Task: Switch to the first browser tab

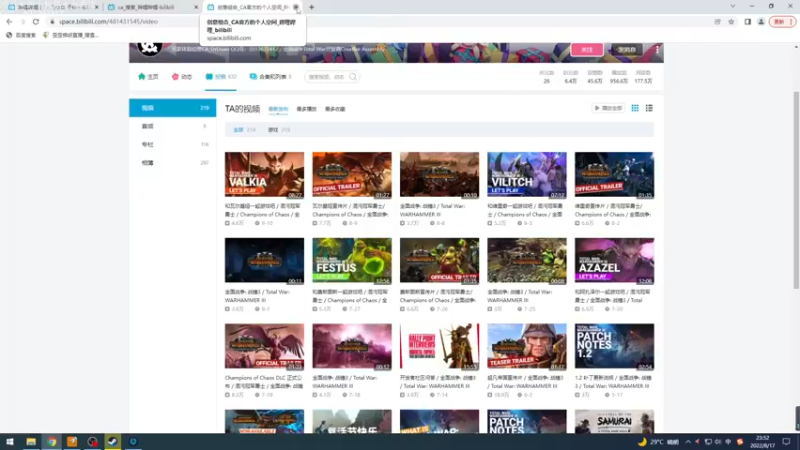Action: coord(51,7)
